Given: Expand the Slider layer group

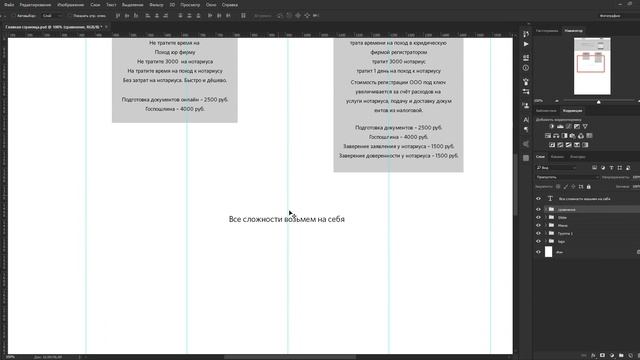Looking at the screenshot, I should click(x=546, y=217).
